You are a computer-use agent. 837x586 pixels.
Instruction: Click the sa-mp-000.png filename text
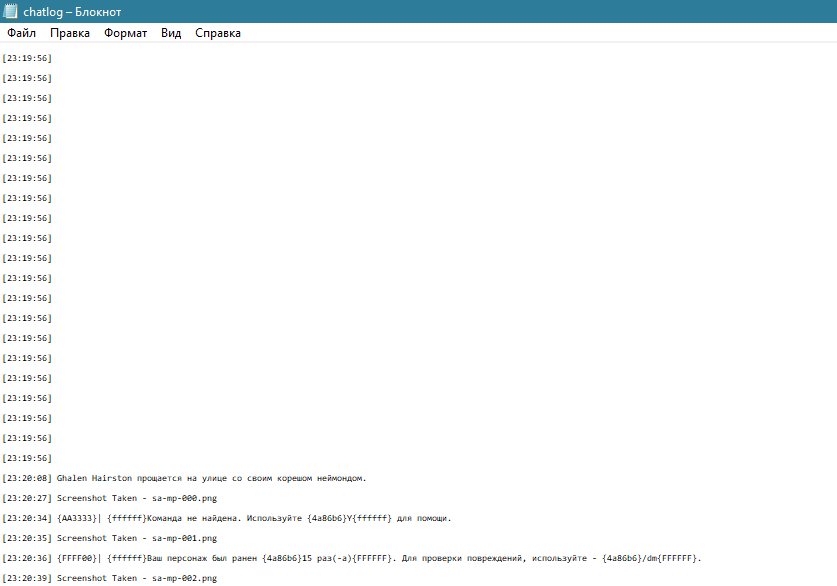click(x=184, y=498)
